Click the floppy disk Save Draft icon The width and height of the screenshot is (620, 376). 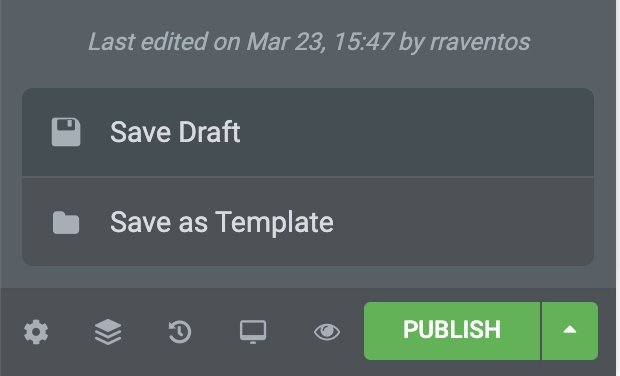pos(66,132)
